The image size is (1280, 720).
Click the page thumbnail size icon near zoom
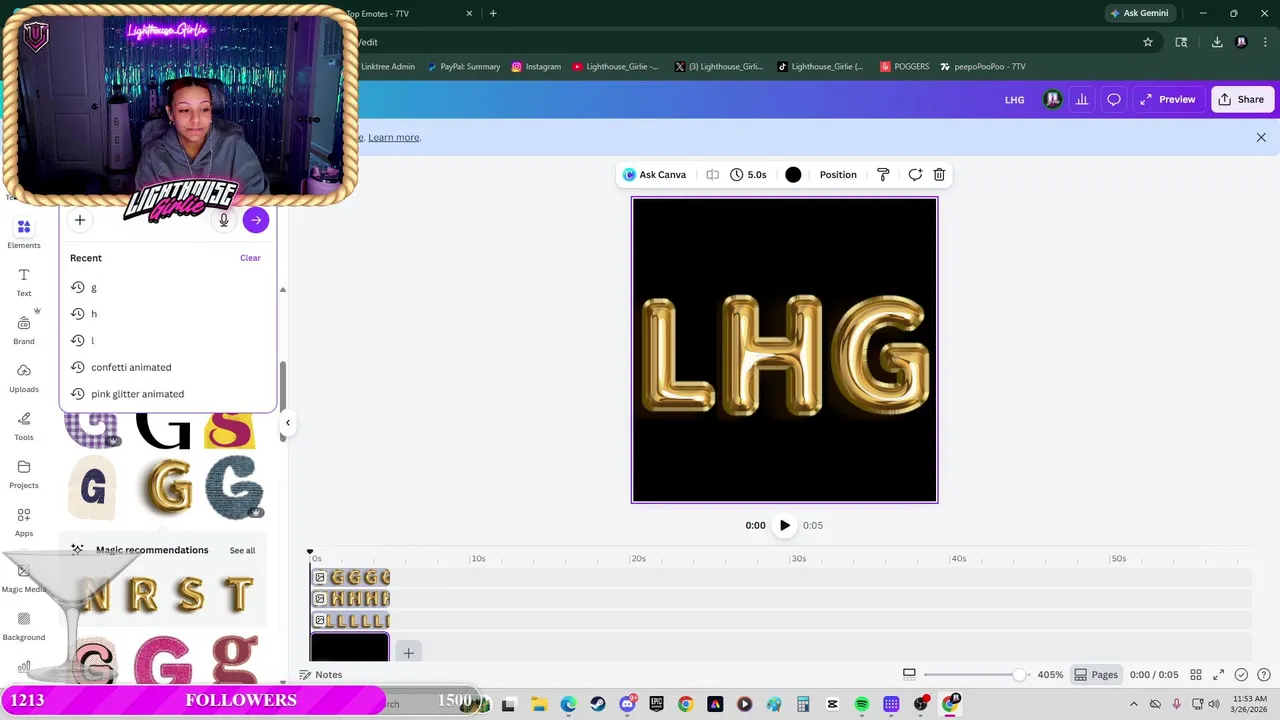pyautogui.click(x=909, y=674)
